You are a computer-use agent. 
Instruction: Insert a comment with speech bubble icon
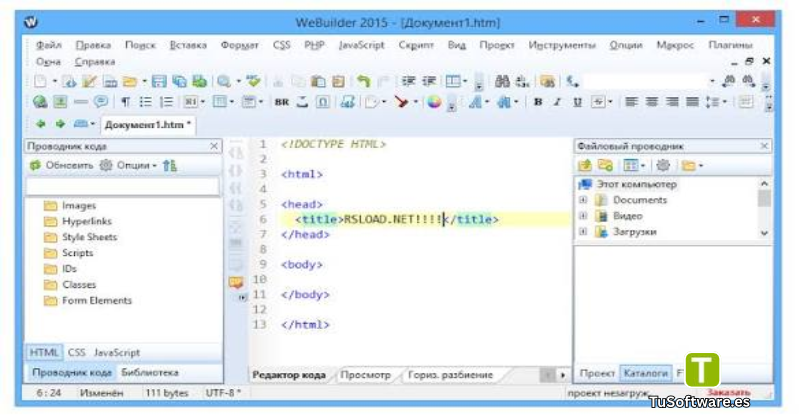[101, 102]
